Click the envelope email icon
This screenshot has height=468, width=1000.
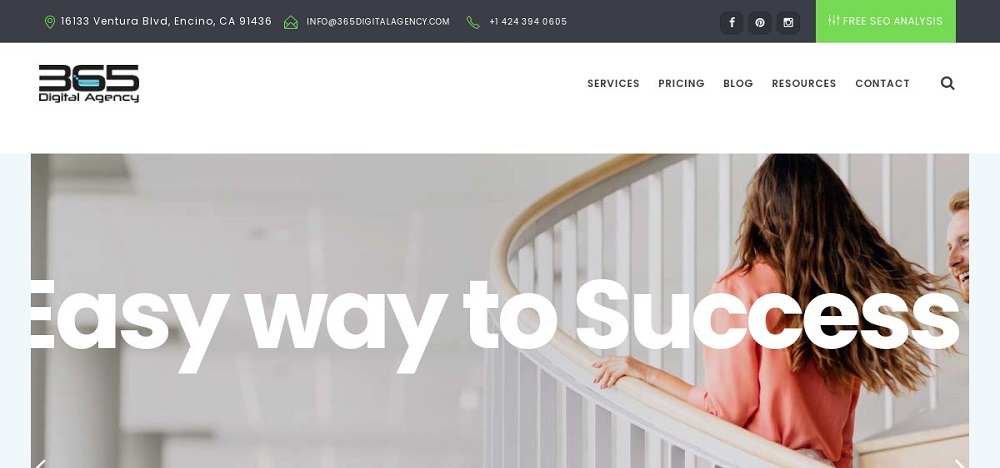[x=291, y=22]
